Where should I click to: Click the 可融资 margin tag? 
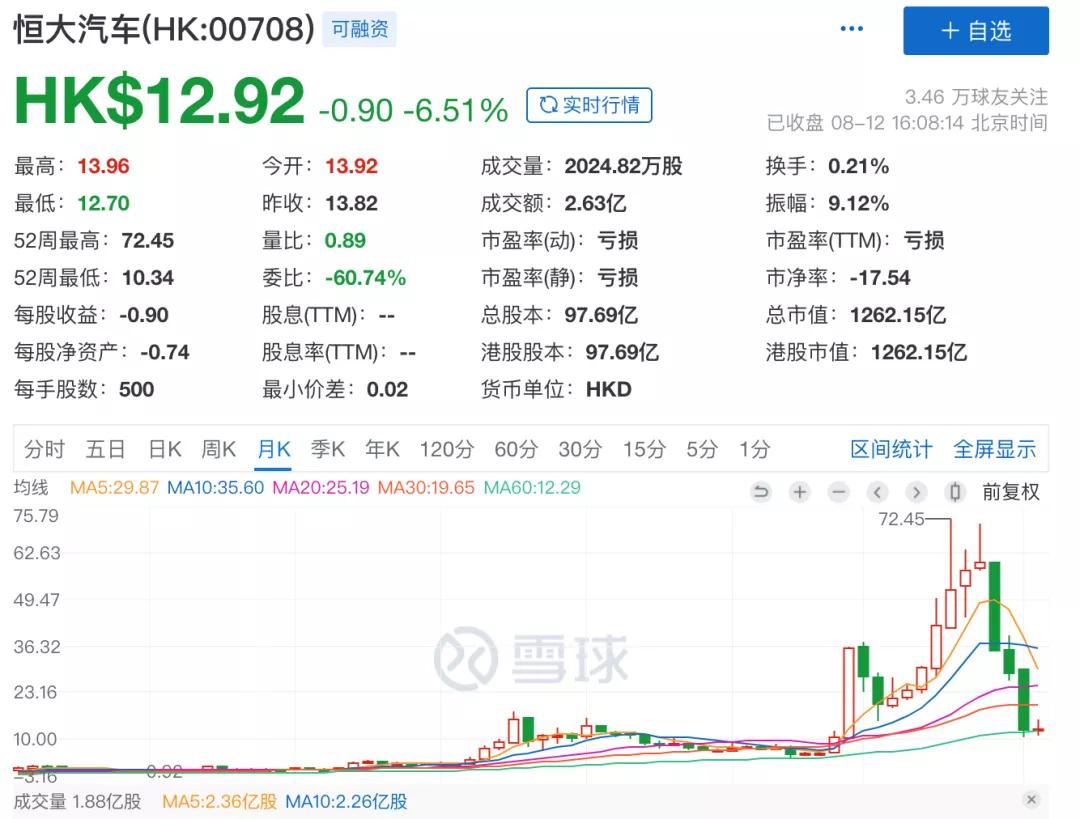[360, 29]
